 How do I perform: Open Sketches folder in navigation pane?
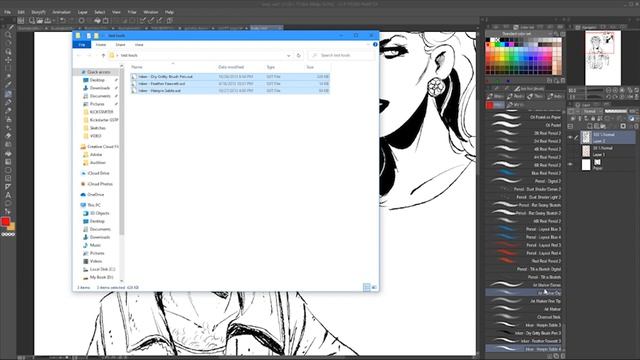point(98,128)
